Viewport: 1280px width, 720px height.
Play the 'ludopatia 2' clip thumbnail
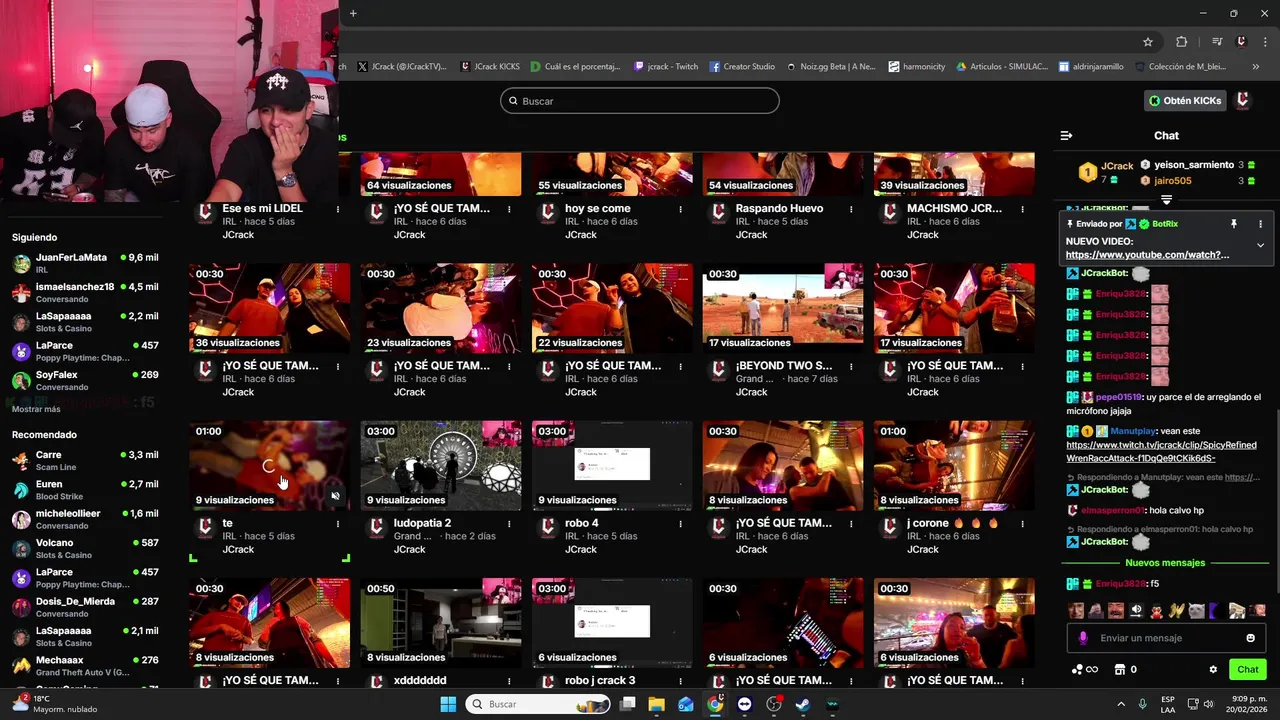click(441, 465)
